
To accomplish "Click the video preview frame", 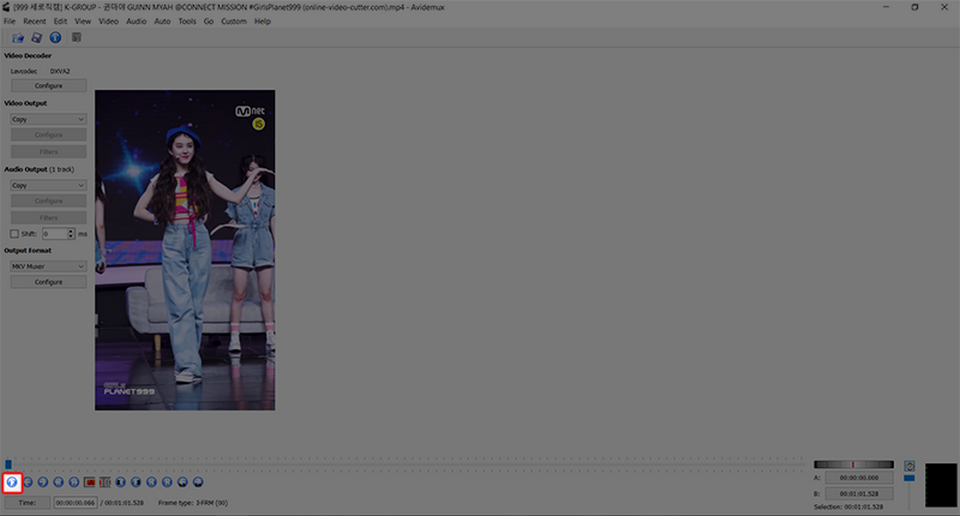I will tap(185, 250).
